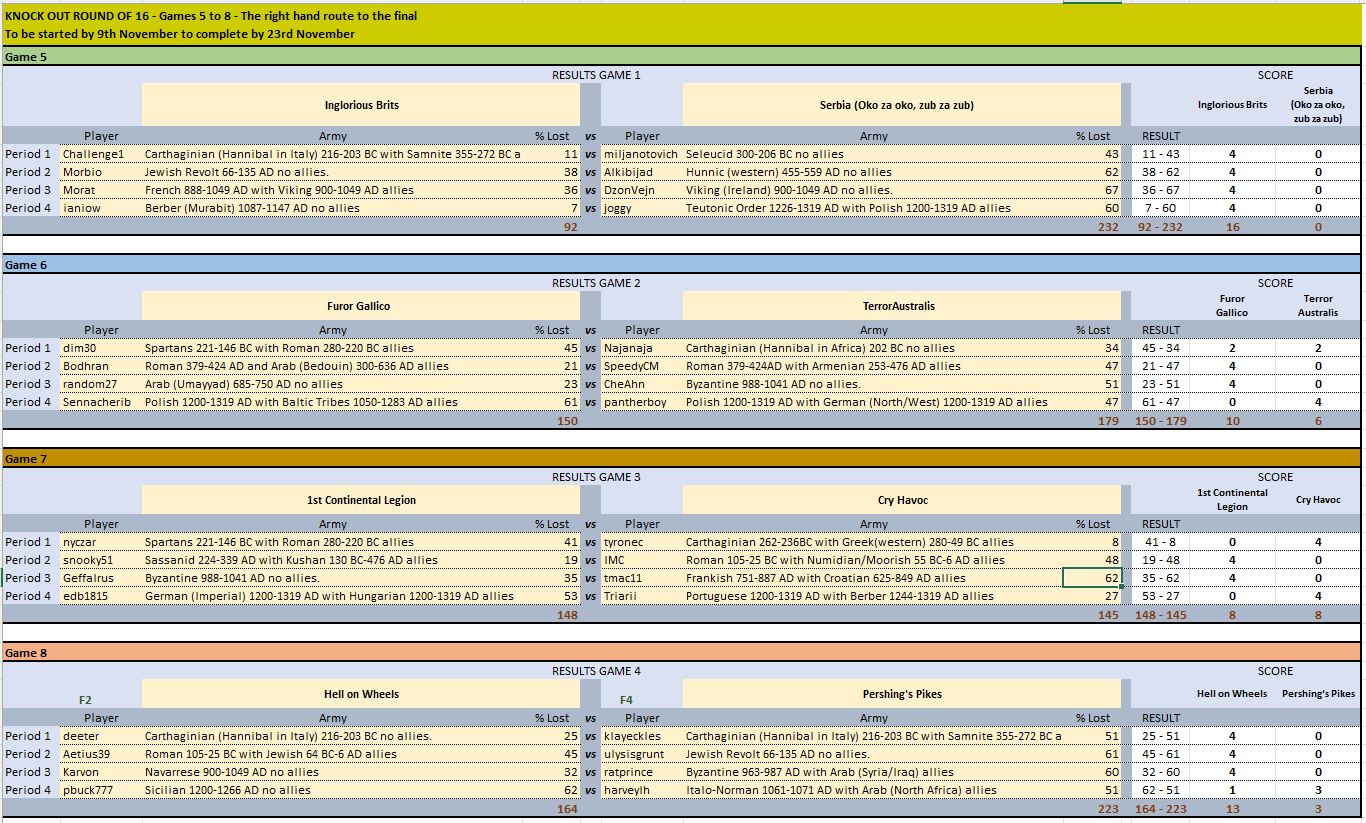Select the Frankish 751-887 AD army cell
The width and height of the screenshot is (1366, 823).
[x=874, y=578]
